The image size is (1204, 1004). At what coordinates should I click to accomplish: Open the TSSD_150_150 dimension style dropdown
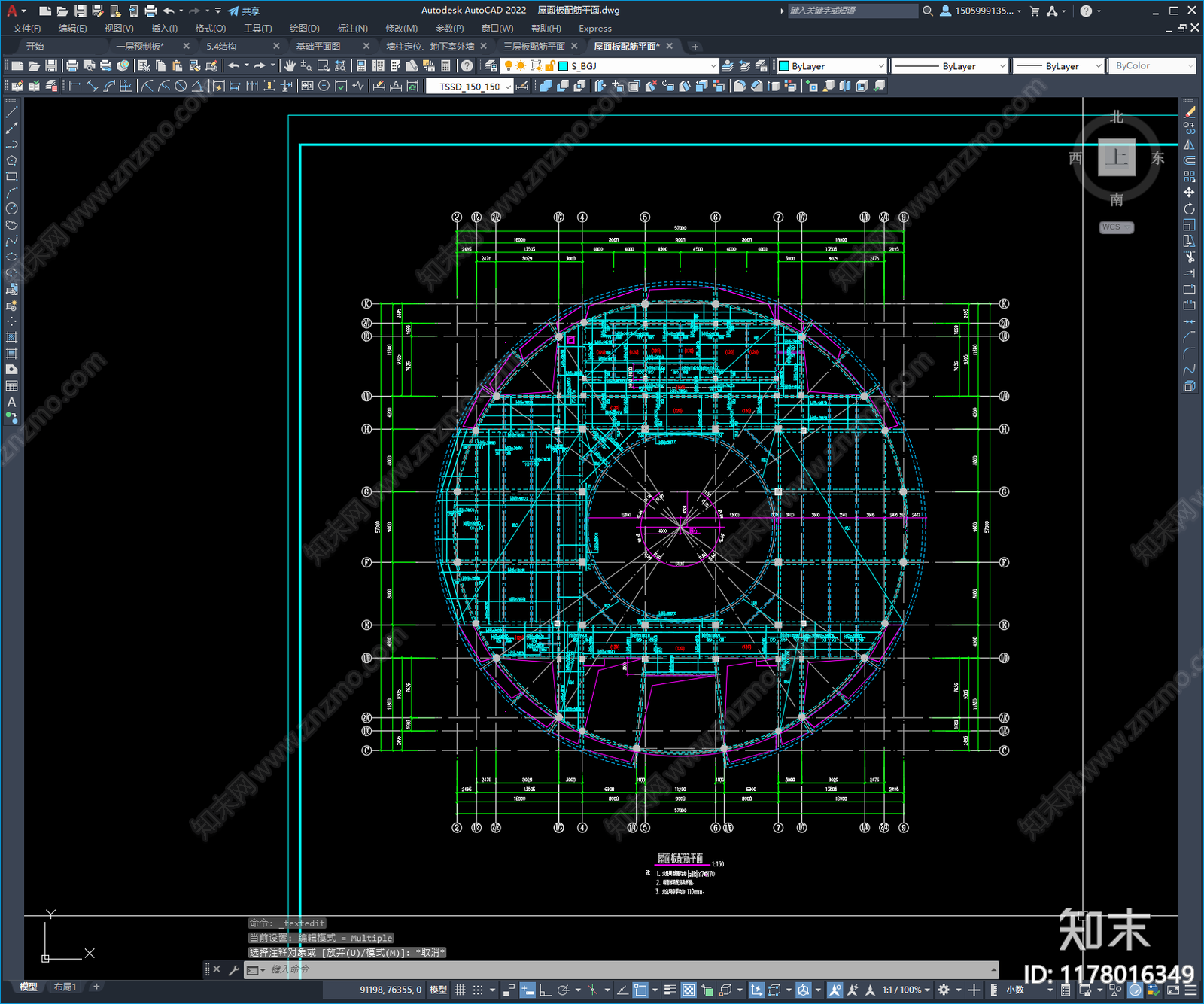[470, 87]
